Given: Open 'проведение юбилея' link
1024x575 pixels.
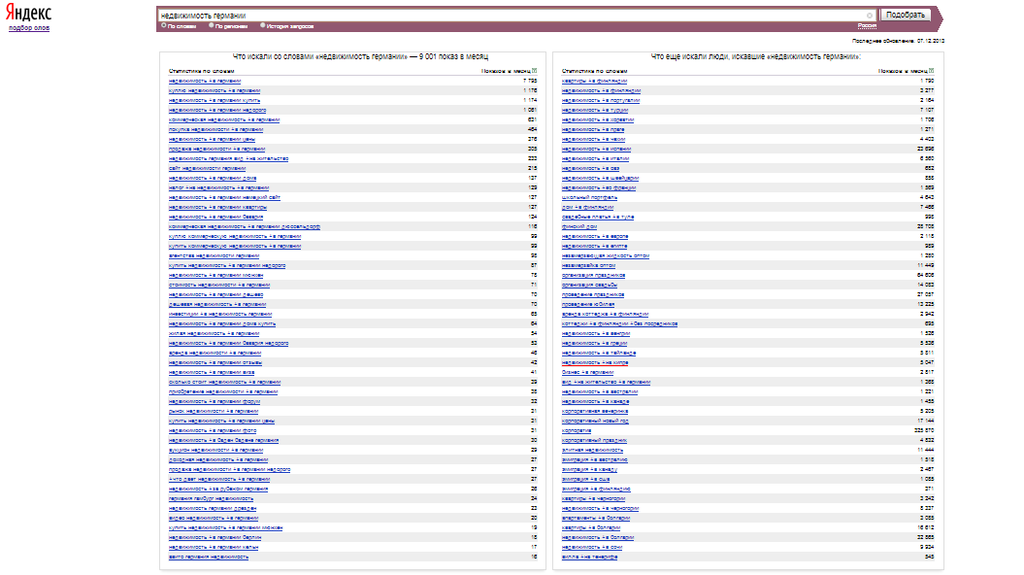Looking at the screenshot, I should (588, 304).
